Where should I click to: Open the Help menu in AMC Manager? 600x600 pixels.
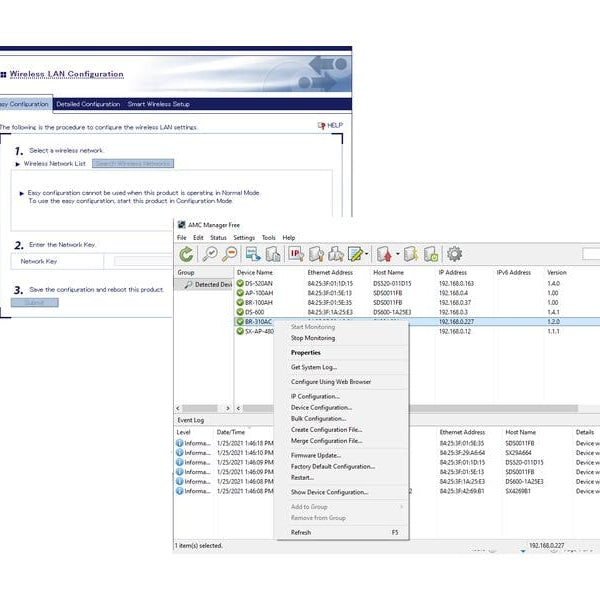coord(289,238)
